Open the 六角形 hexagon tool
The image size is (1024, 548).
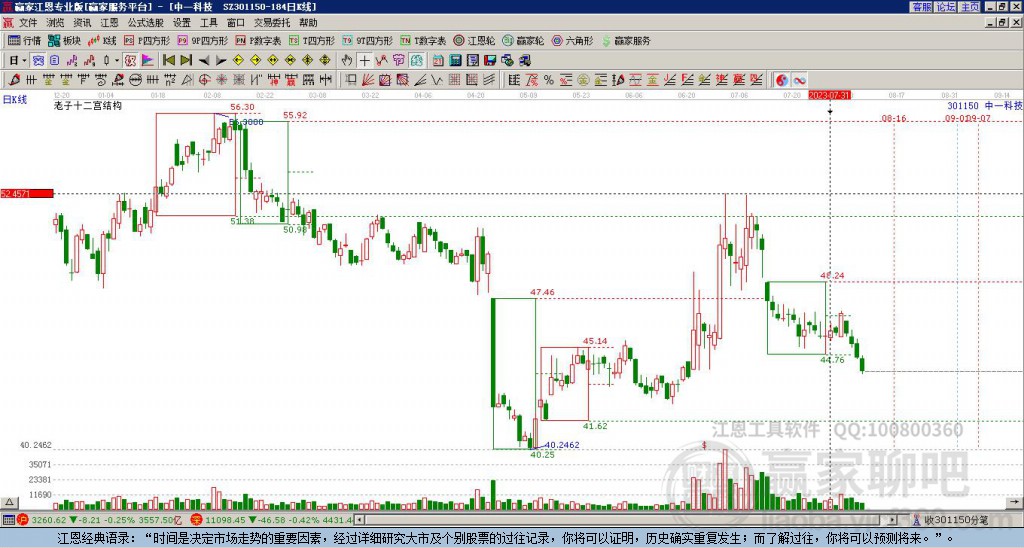tap(573, 40)
